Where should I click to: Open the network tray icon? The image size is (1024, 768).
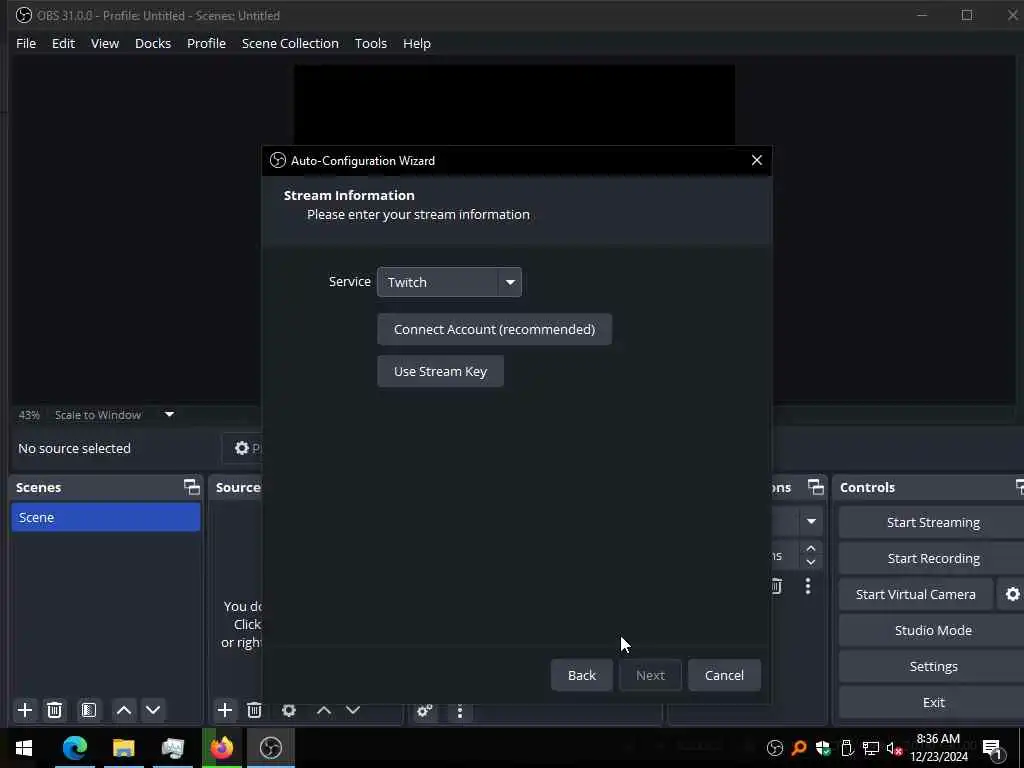pos(871,748)
